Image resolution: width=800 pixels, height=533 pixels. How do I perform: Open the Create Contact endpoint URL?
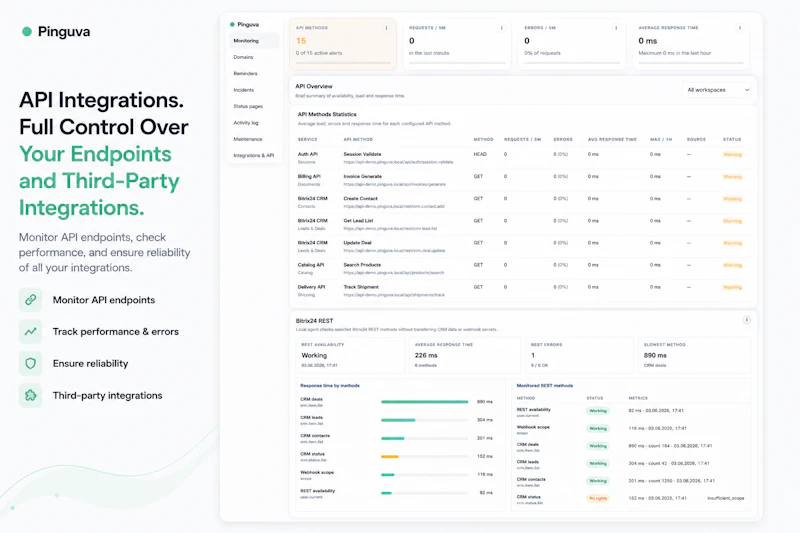pos(394,207)
